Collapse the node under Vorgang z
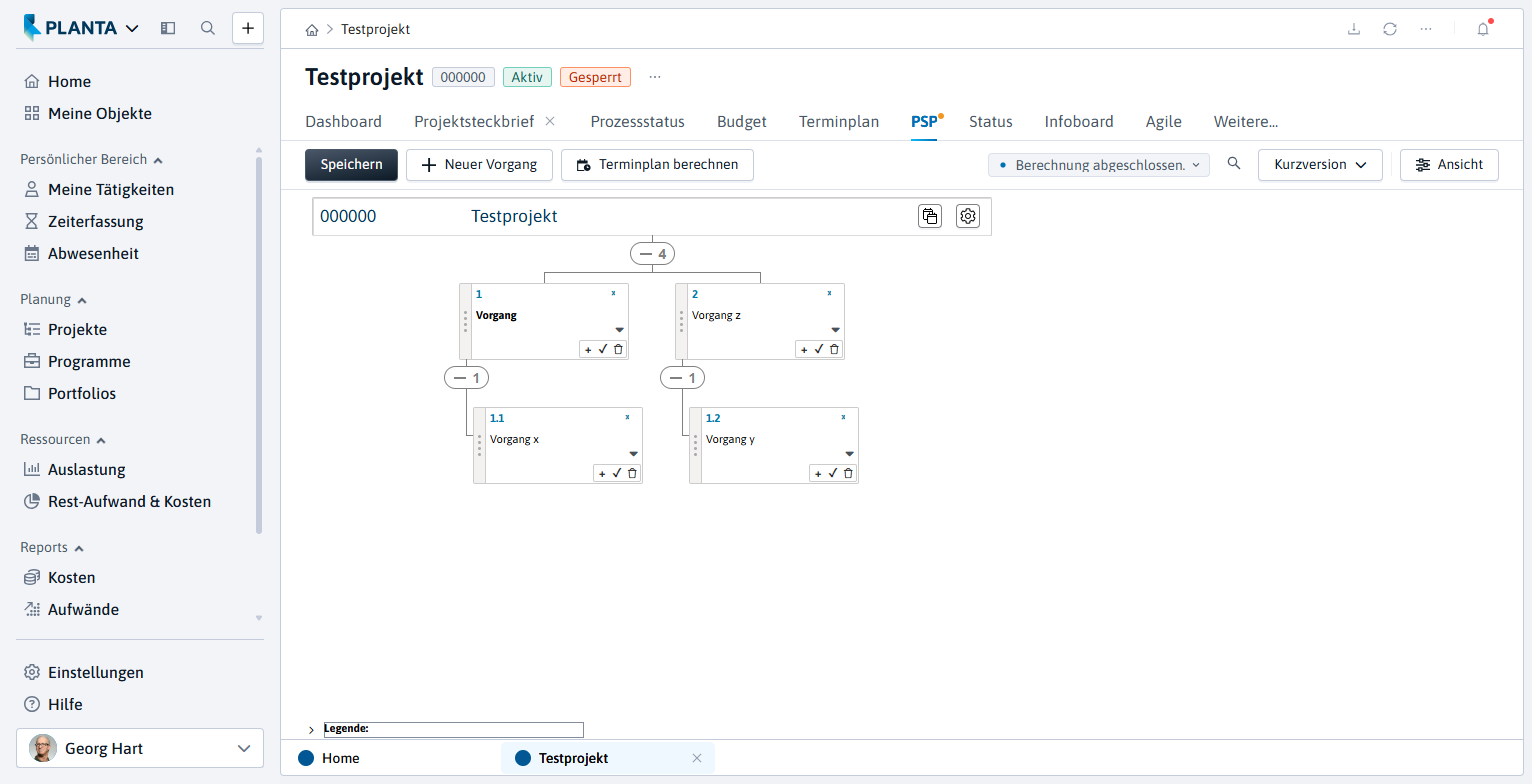Image resolution: width=1532 pixels, height=784 pixels. tap(682, 378)
